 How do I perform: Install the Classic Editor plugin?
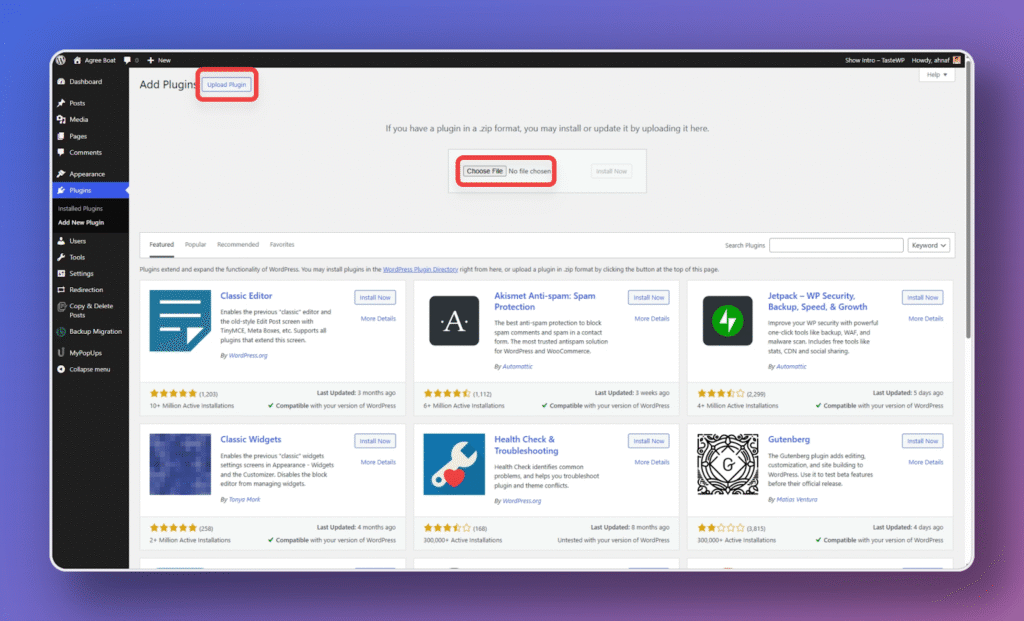click(x=375, y=298)
